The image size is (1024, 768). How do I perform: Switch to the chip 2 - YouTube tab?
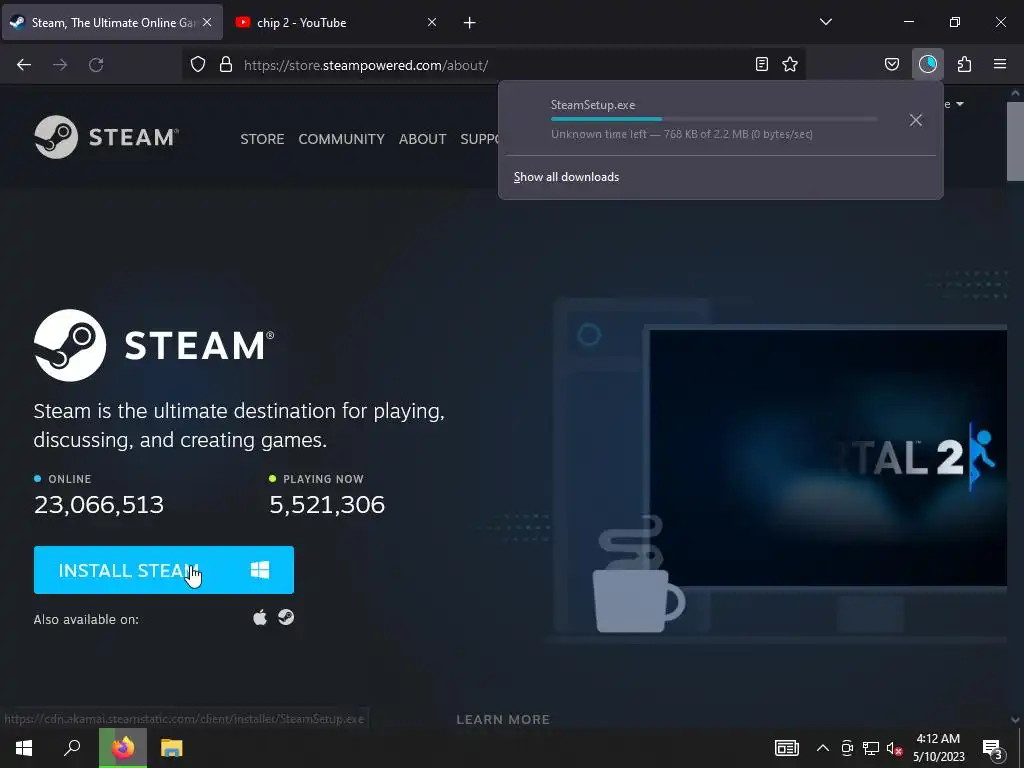tap(337, 22)
